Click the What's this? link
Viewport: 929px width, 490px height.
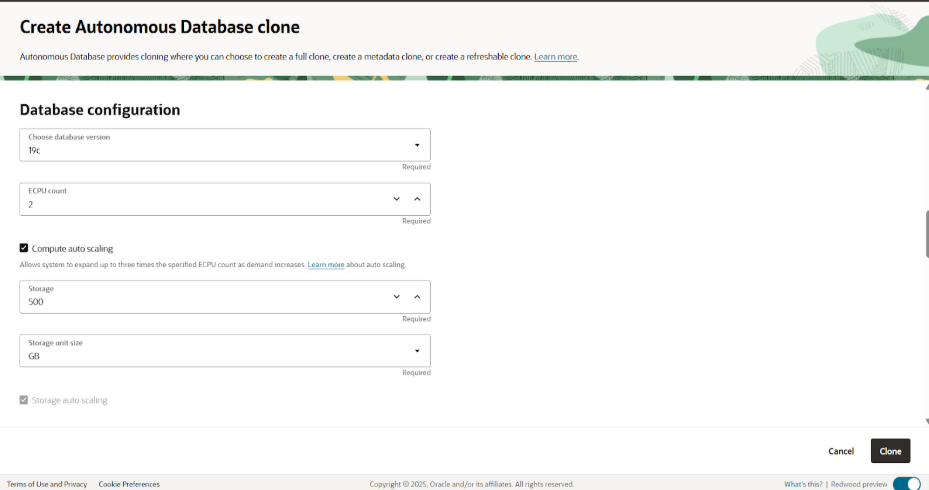click(803, 484)
